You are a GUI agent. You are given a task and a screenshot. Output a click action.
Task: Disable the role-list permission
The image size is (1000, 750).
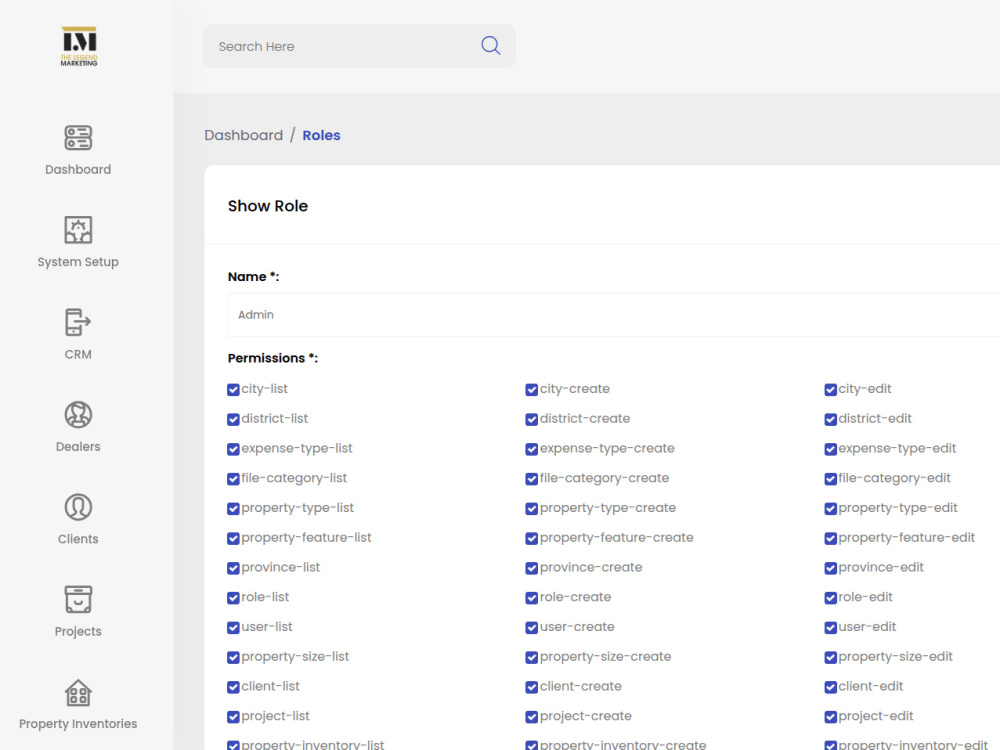coord(233,598)
